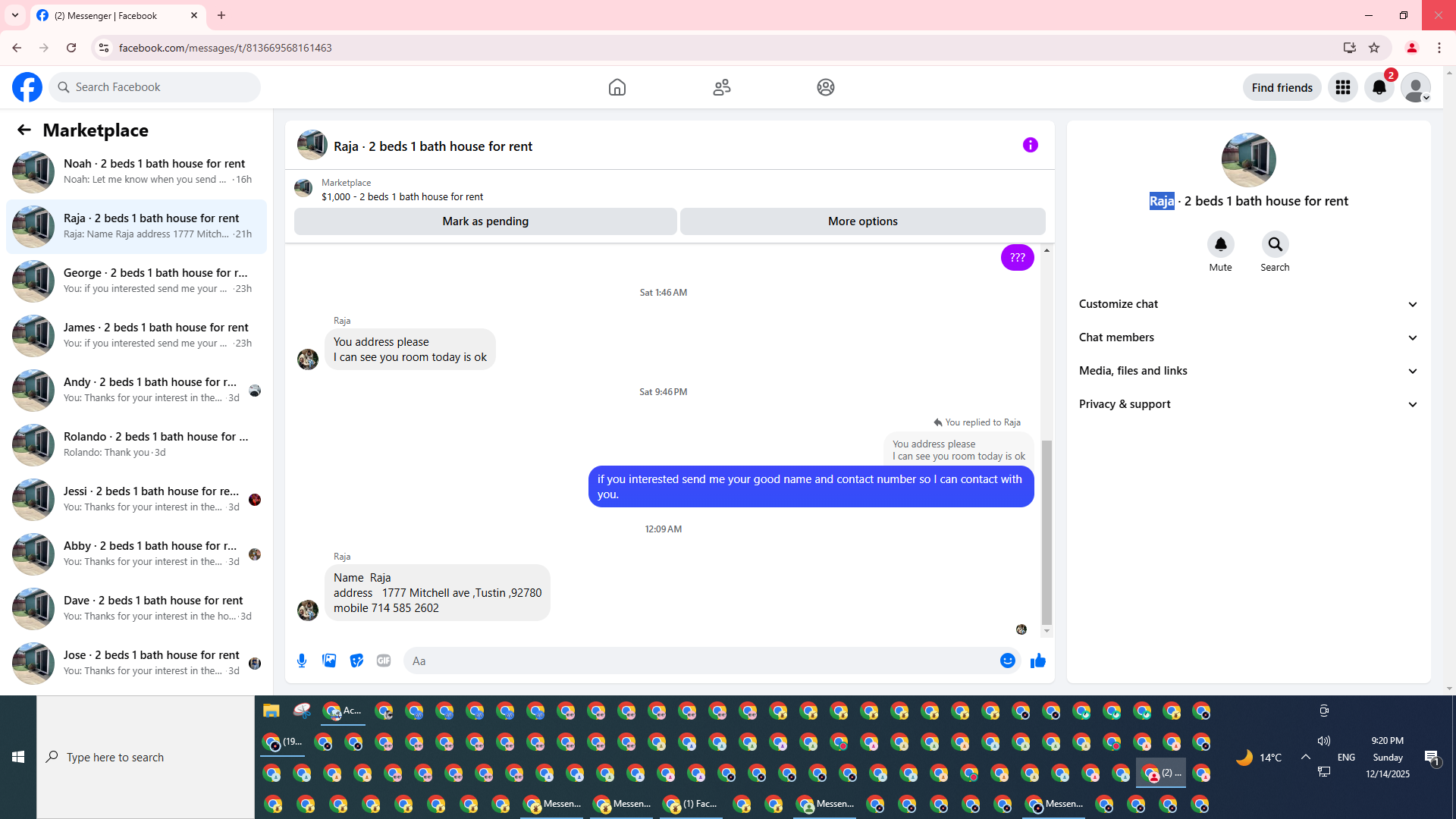Expand Privacy & support section
Screen dimensions: 1456x819
(1248, 404)
